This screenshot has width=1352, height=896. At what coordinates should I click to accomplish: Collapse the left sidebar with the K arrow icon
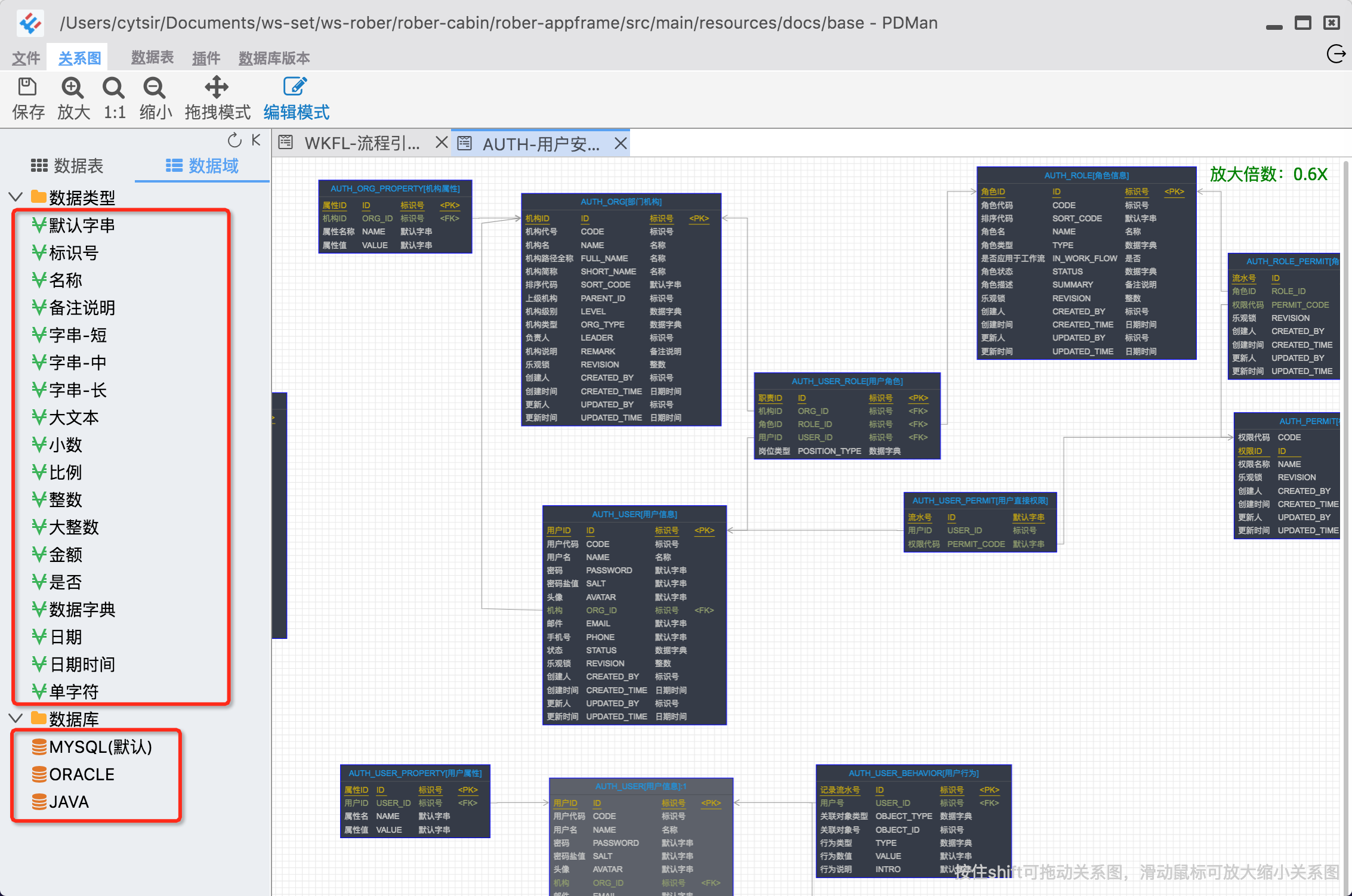tap(256, 140)
